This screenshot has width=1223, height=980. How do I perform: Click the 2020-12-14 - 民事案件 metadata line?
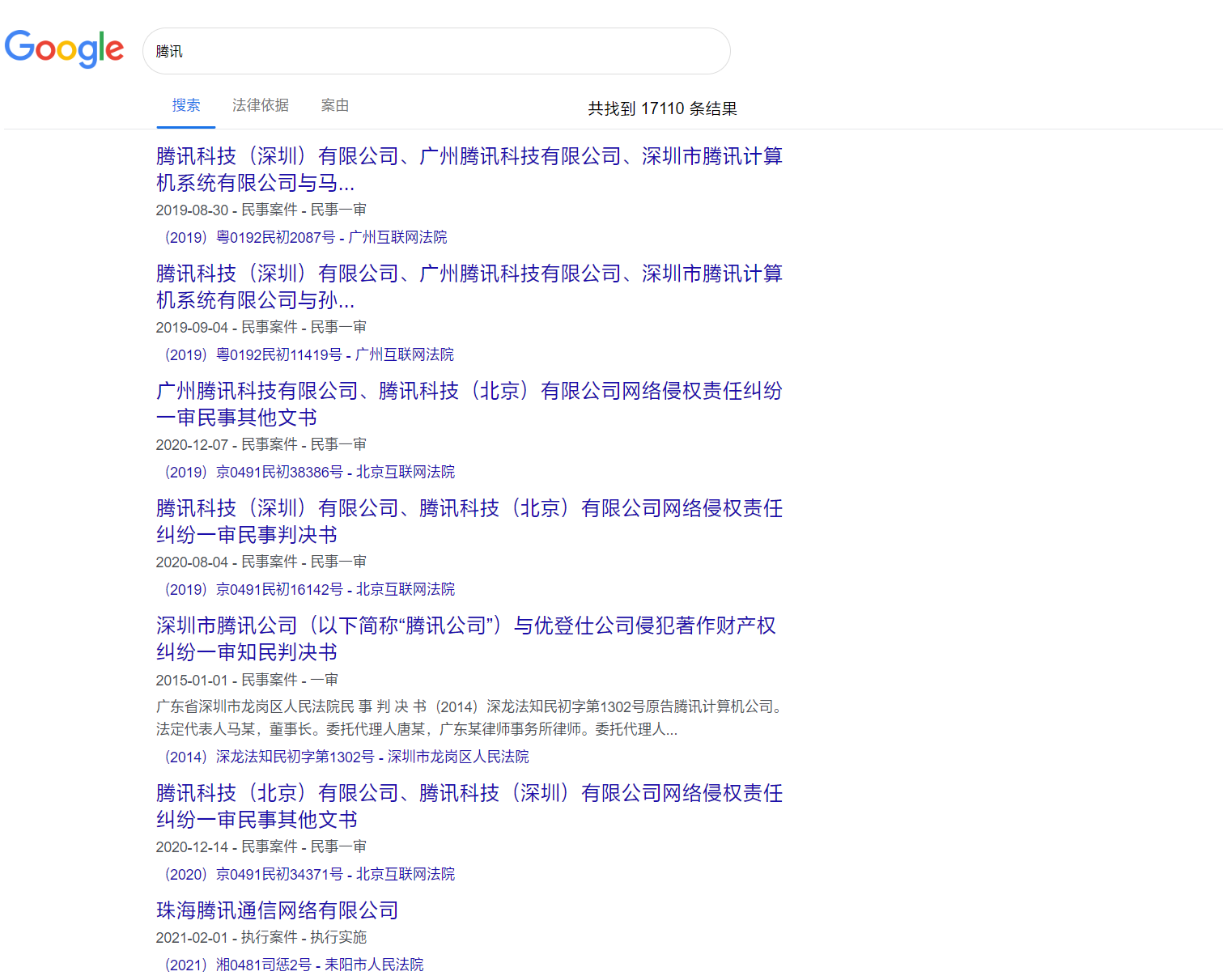pyautogui.click(x=261, y=846)
